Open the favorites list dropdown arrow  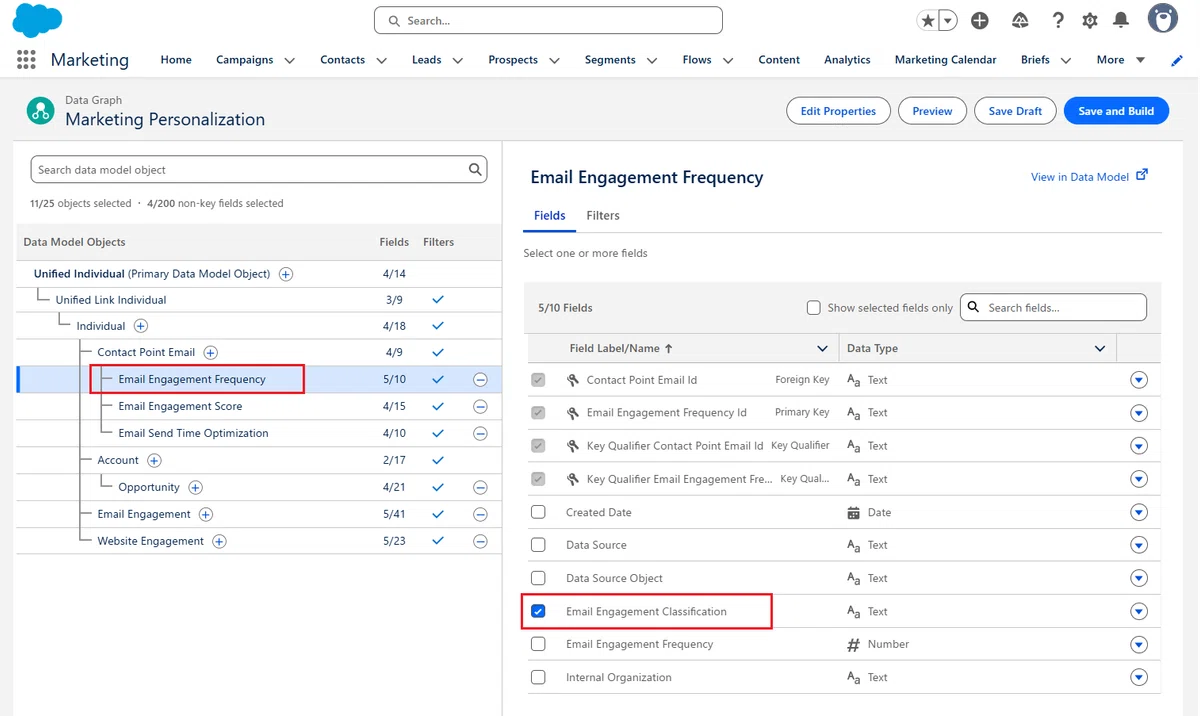click(x=948, y=20)
